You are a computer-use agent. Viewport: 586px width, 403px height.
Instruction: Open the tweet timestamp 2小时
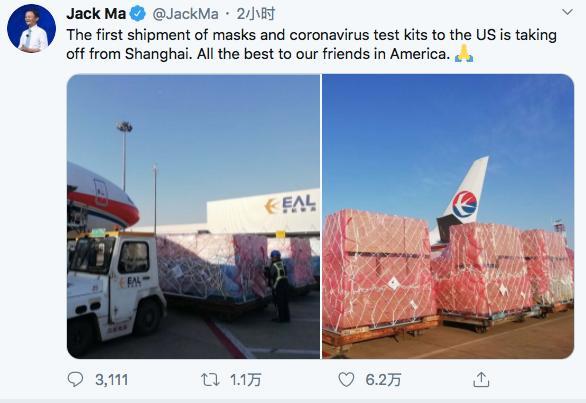(x=256, y=14)
